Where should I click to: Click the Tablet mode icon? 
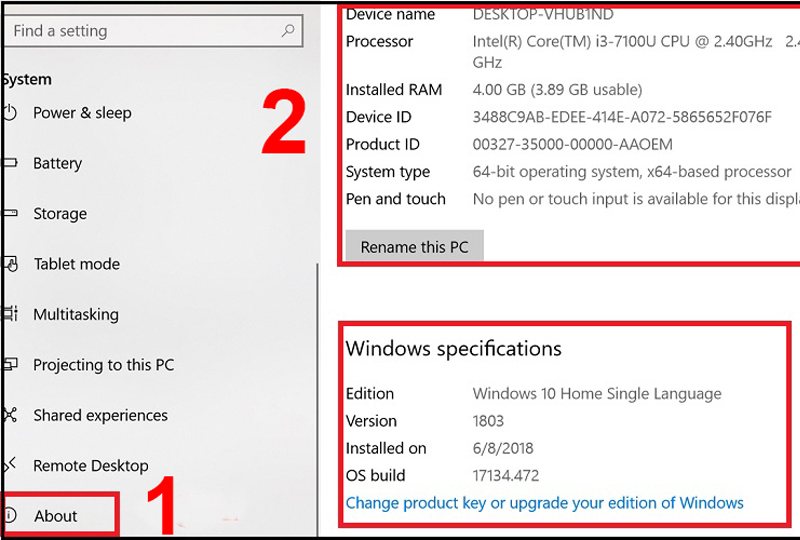point(10,264)
